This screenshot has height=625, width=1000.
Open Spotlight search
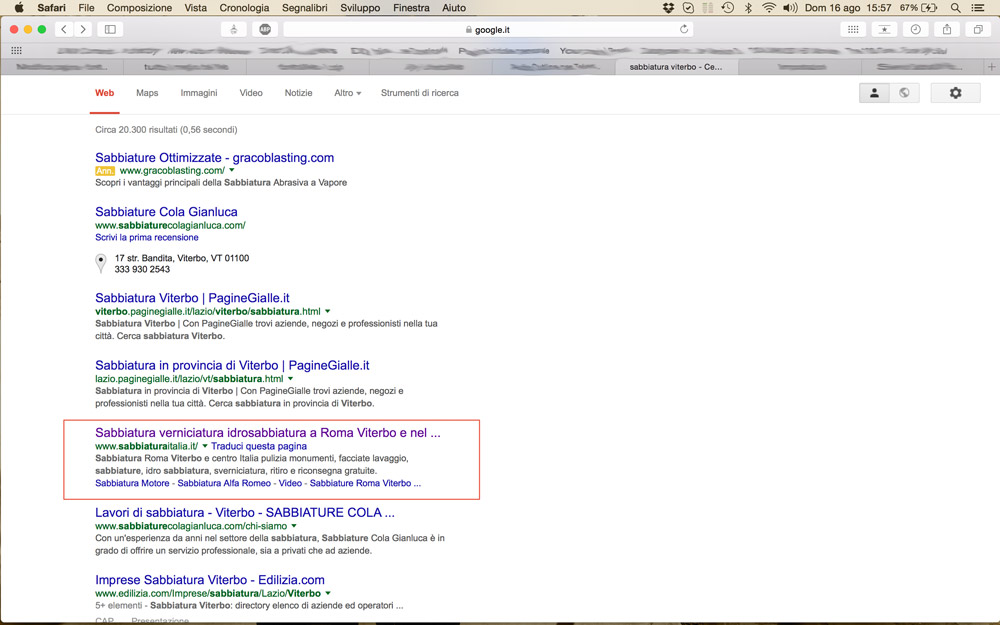click(955, 8)
